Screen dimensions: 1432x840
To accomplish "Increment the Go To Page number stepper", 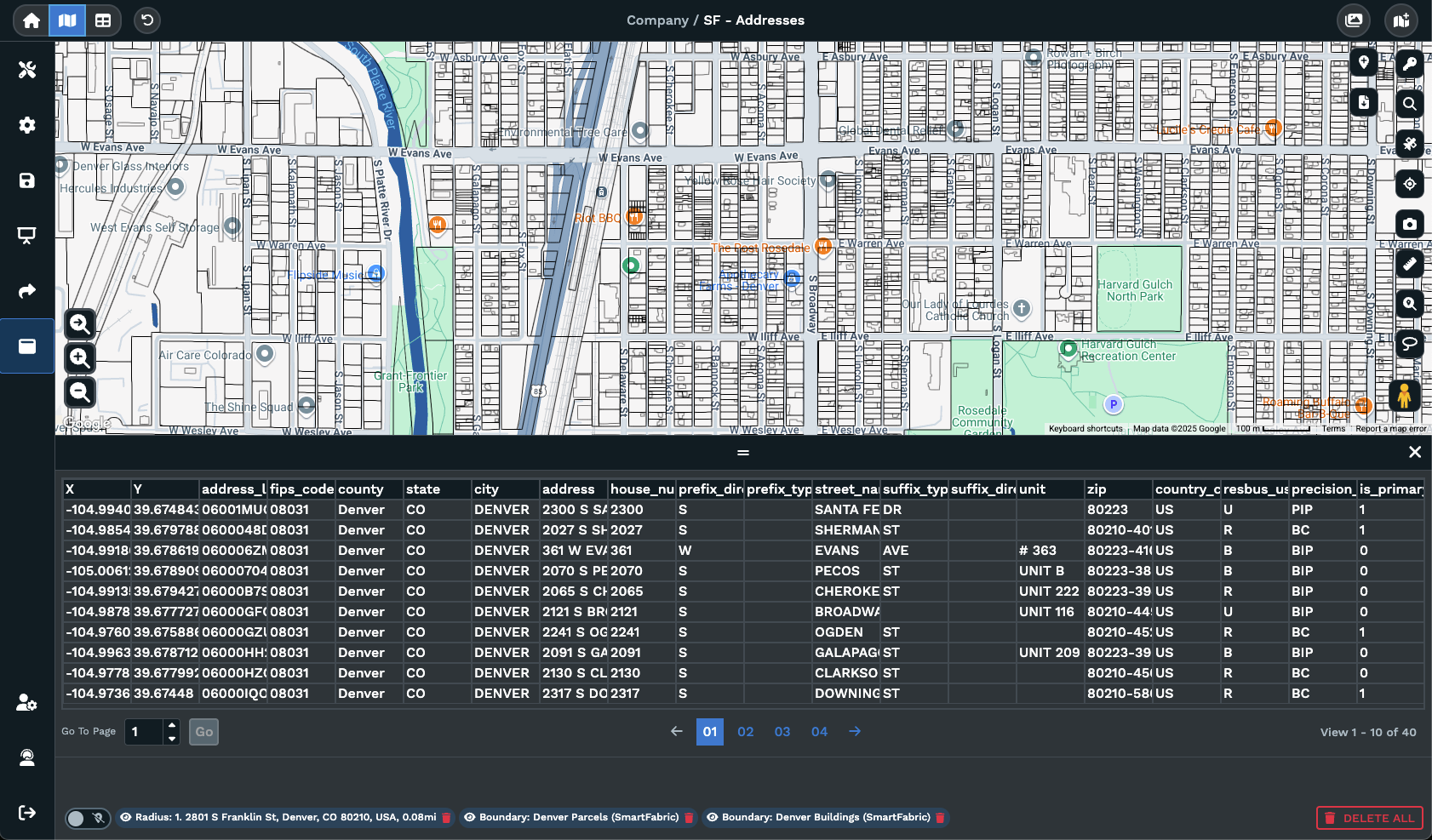I will [172, 725].
